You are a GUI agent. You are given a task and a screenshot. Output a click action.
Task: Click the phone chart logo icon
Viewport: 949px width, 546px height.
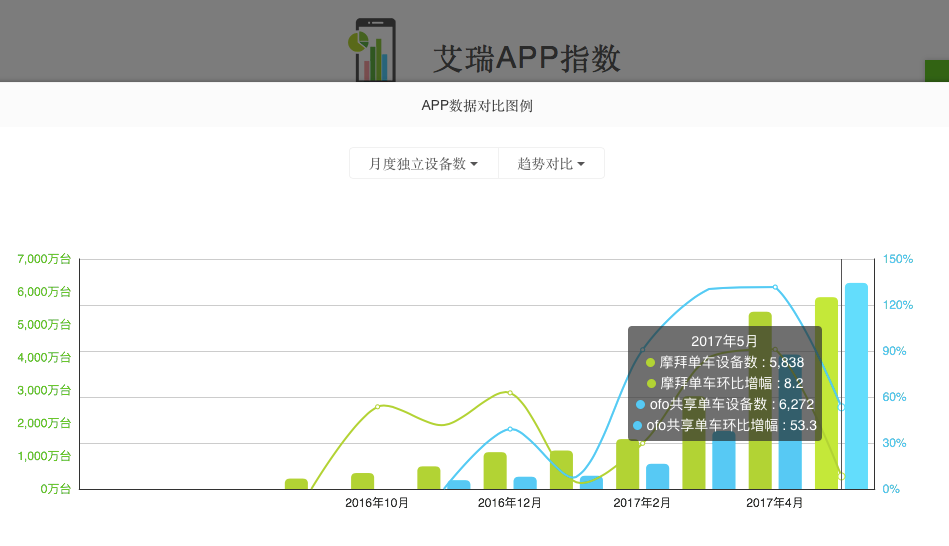click(373, 50)
